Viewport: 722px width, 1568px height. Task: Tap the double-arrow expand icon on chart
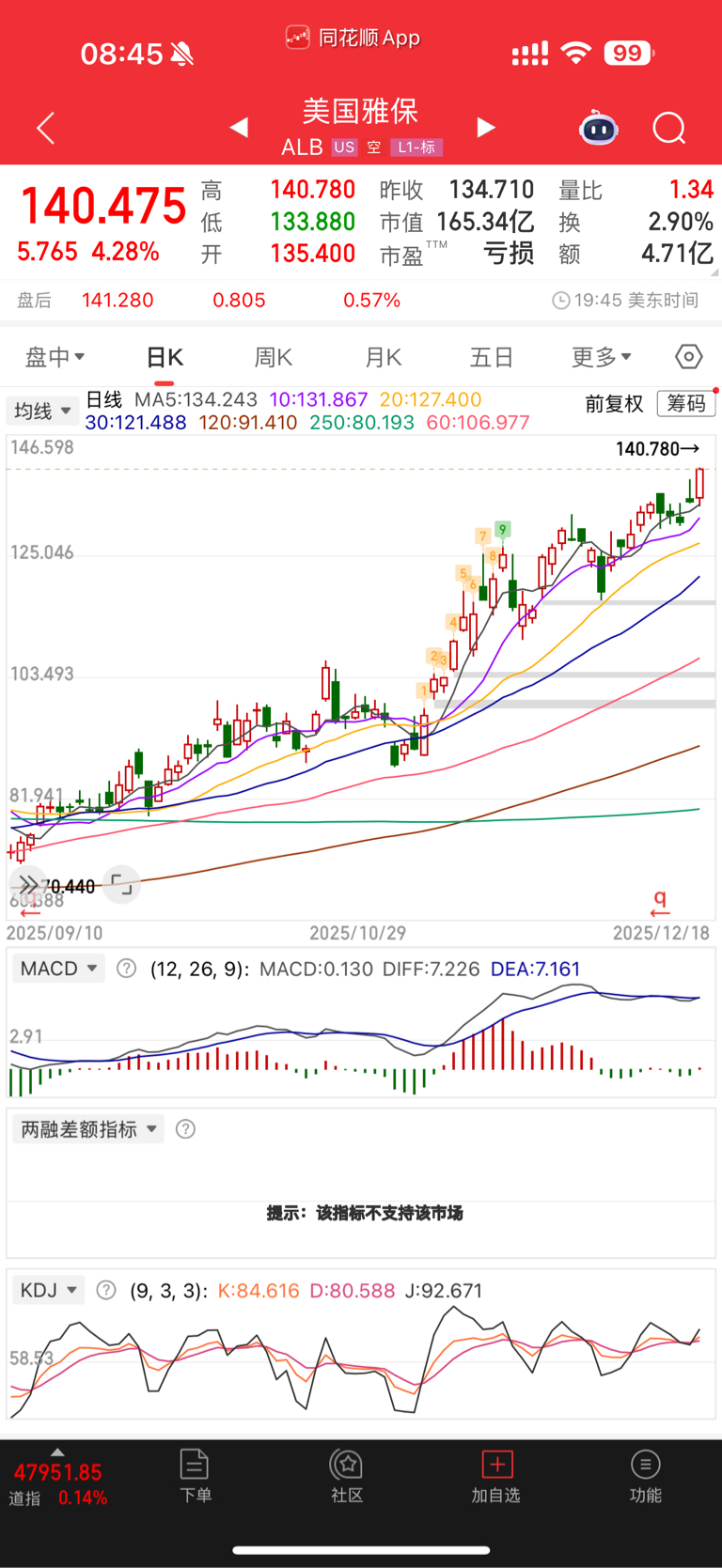pyautogui.click(x=28, y=884)
